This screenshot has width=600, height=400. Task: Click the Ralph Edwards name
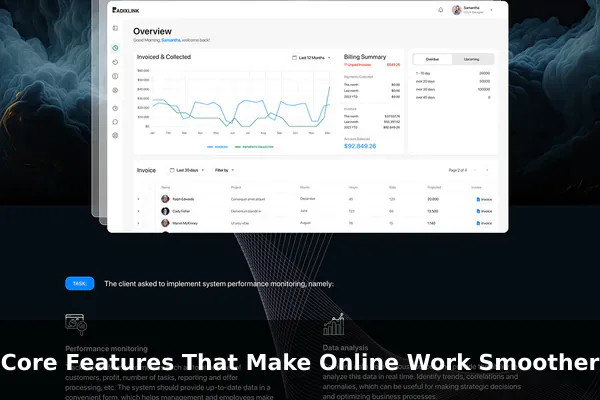coord(183,199)
